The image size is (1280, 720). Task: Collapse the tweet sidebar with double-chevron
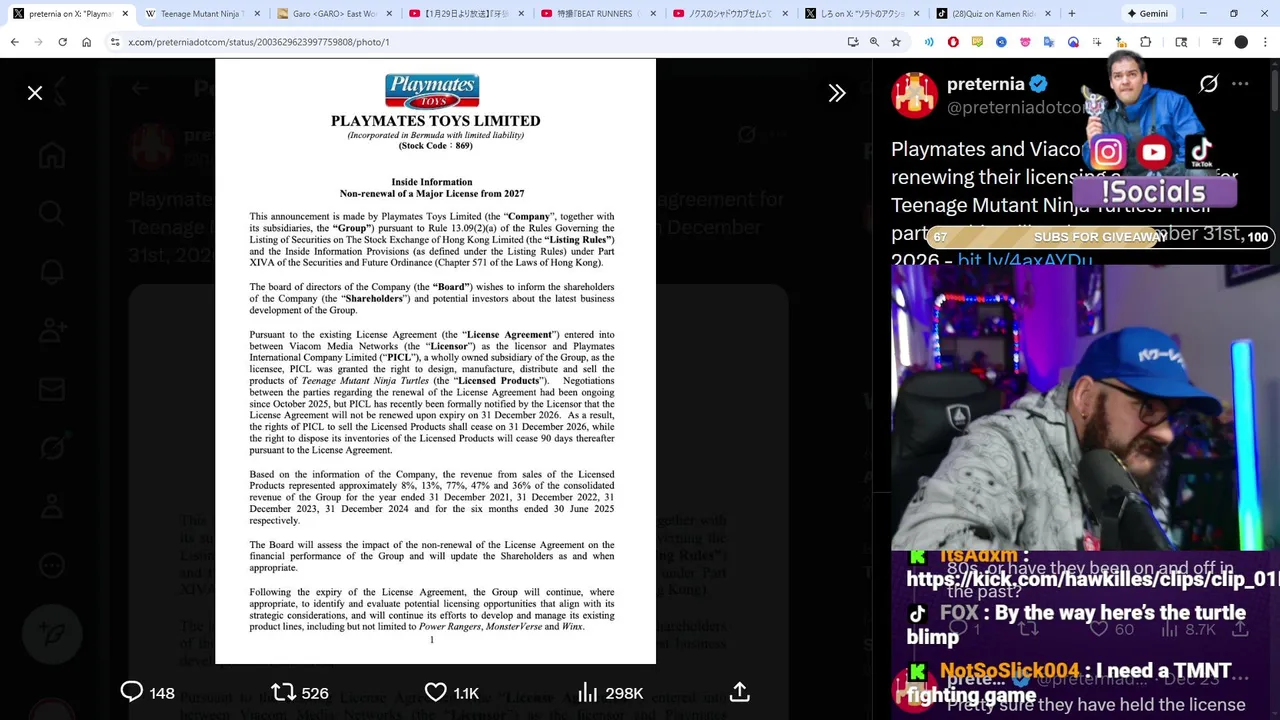[837, 93]
